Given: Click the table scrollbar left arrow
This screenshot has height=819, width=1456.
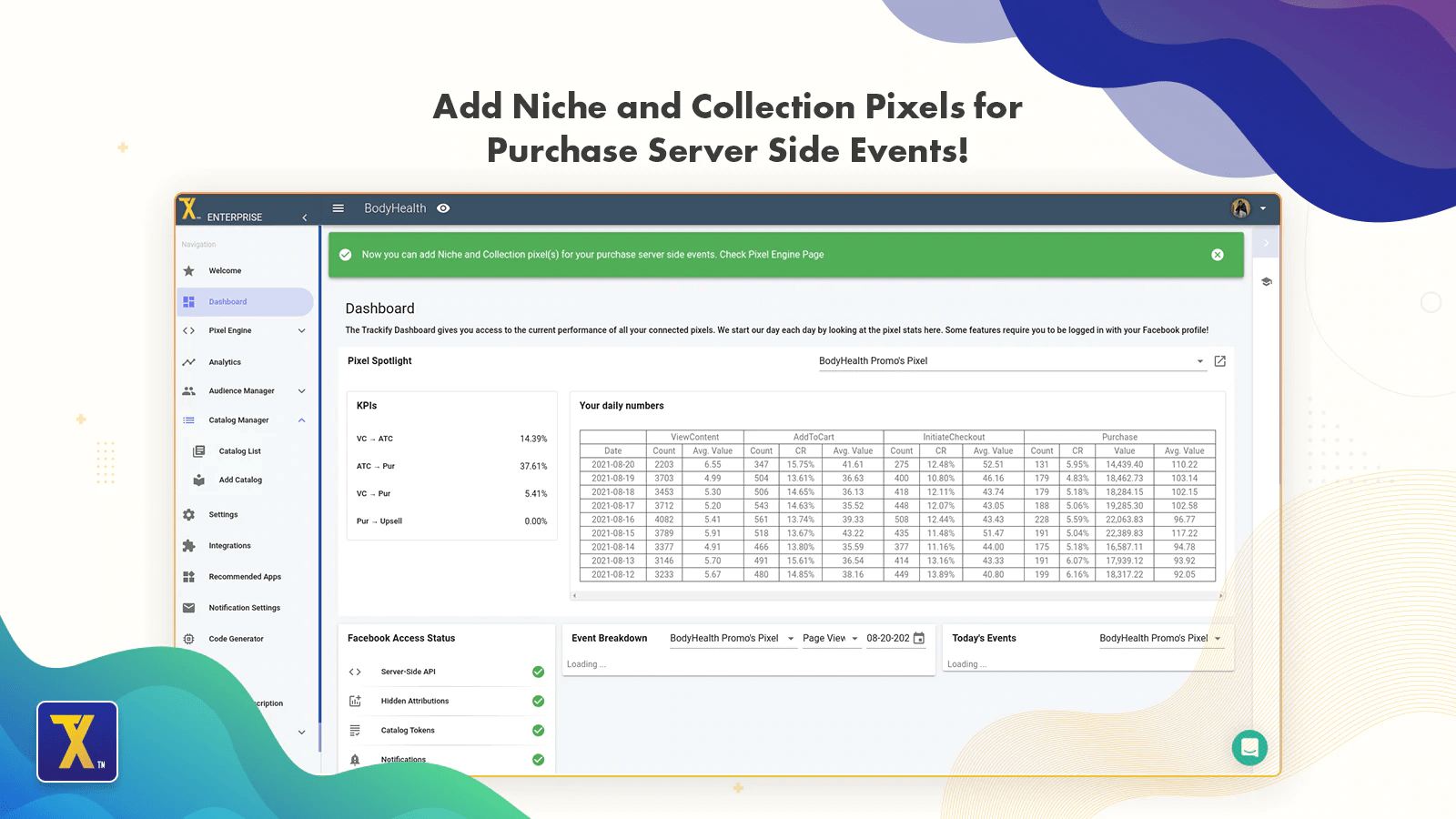Looking at the screenshot, I should (574, 596).
